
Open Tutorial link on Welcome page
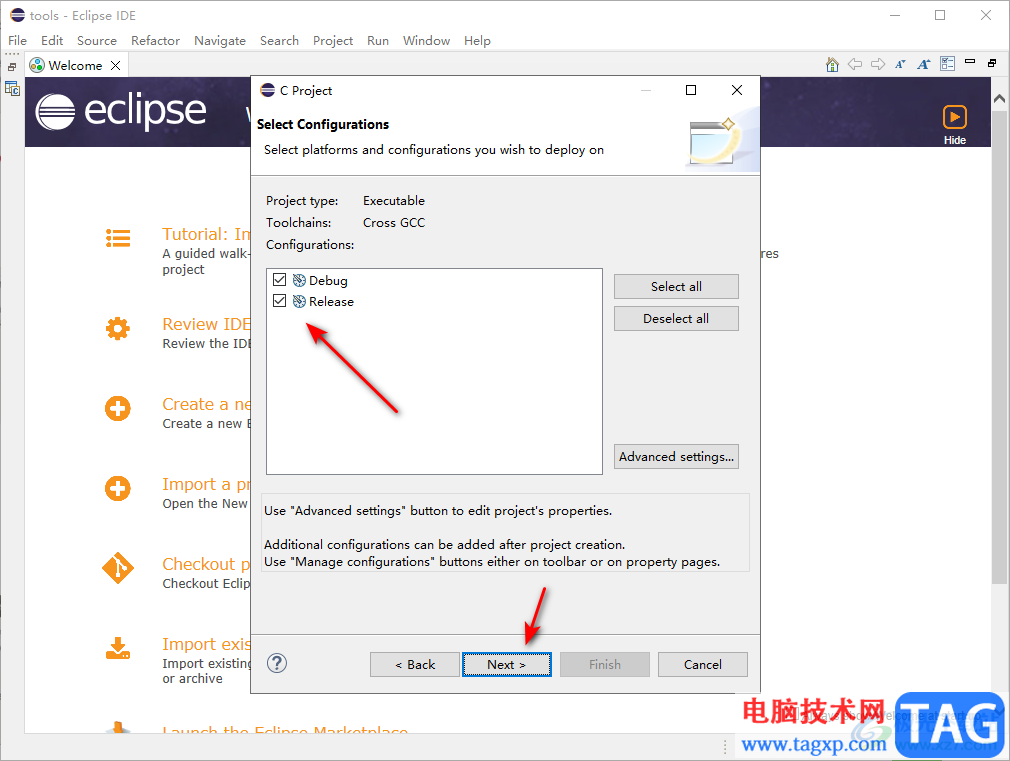point(206,234)
